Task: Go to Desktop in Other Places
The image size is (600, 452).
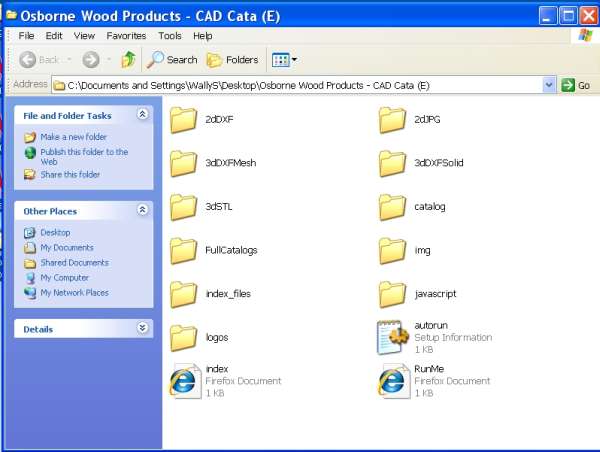Action: [55, 233]
